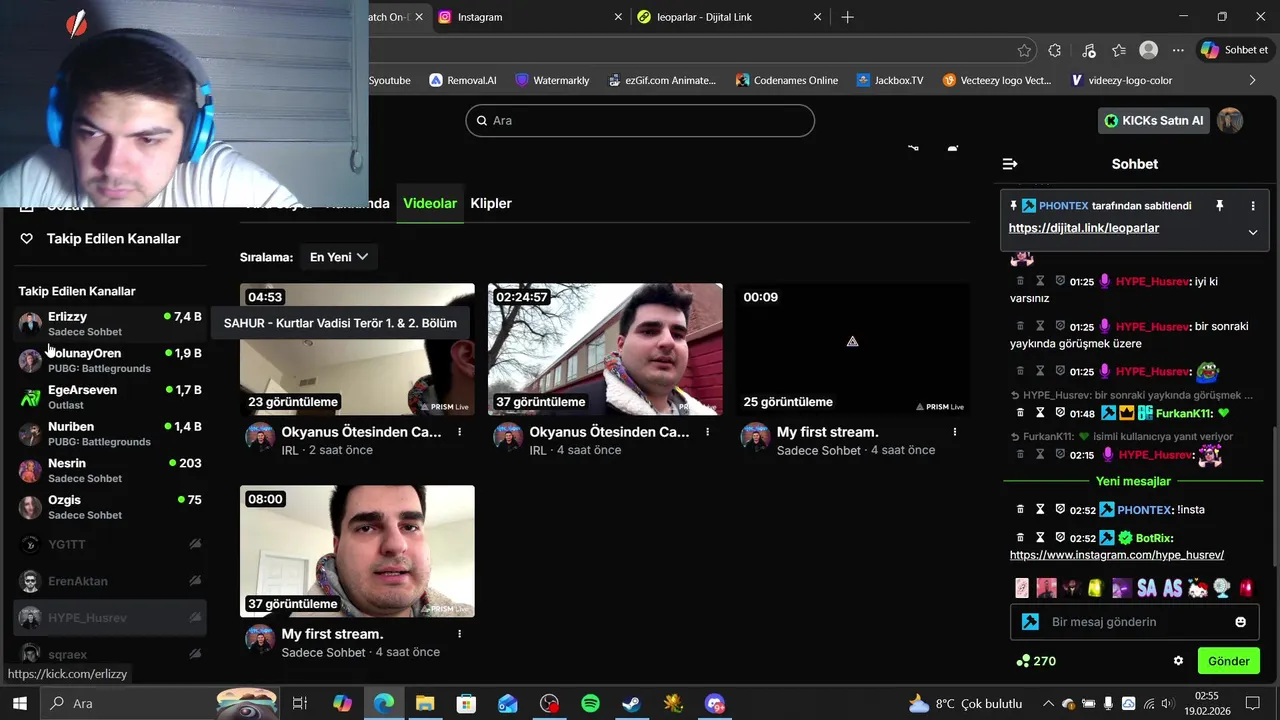Open browser extensions icon
Screen dimensions: 1280x720
pyautogui.click(x=1054, y=50)
